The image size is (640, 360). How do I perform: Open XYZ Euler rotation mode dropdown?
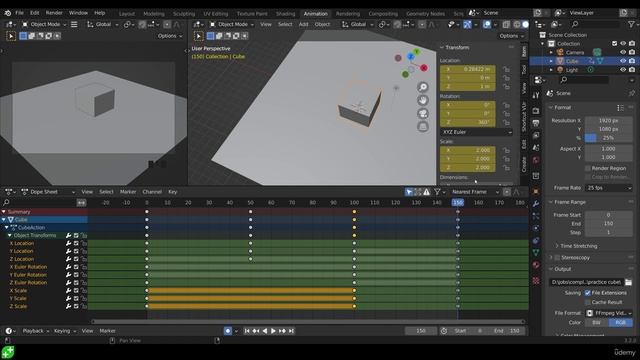pos(476,132)
